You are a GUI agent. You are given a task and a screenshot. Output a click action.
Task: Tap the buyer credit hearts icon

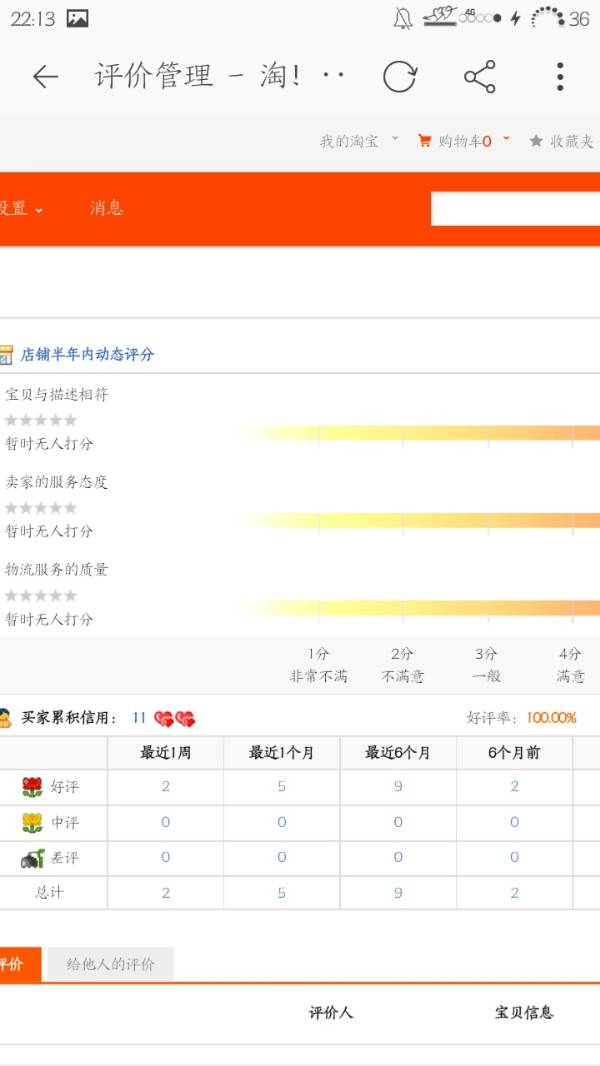pyautogui.click(x=175, y=718)
